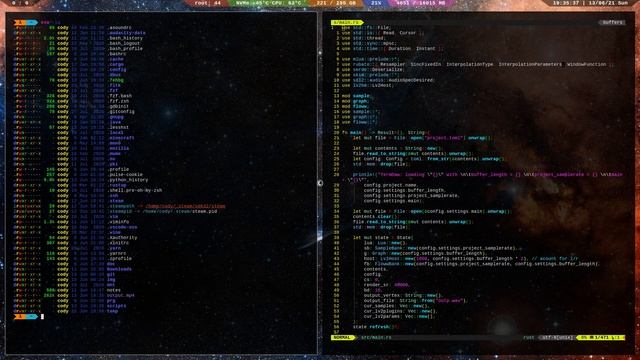The image size is (640, 360).
Task: Click the '.fzf.zsh' file name in the terminal
Action: click(118, 101)
